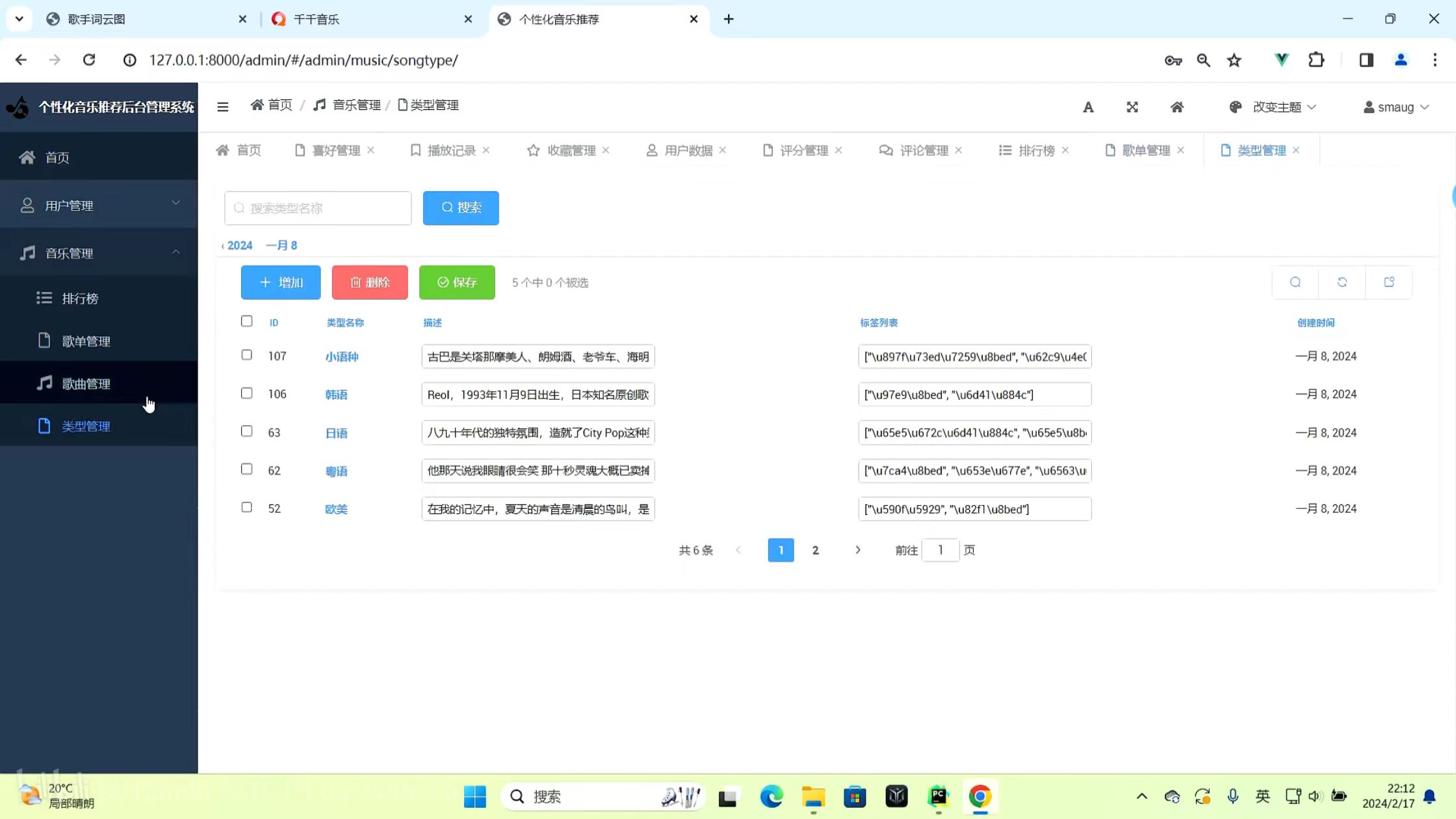
Task: Close the 歌单管理 tab
Action: point(1180,150)
